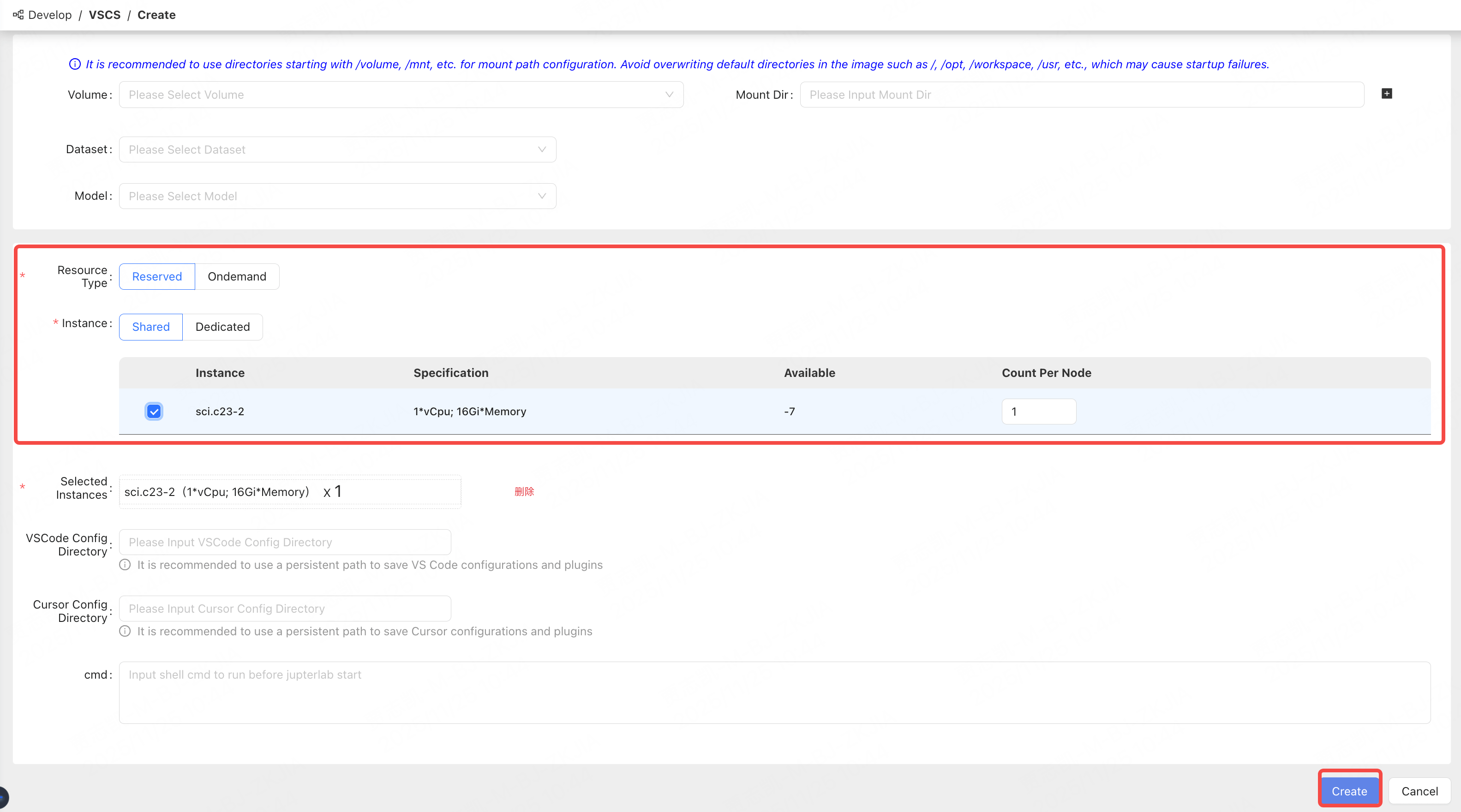This screenshot has height=812, width=1461.
Task: Click the add mount plus icon
Action: coord(1387,94)
